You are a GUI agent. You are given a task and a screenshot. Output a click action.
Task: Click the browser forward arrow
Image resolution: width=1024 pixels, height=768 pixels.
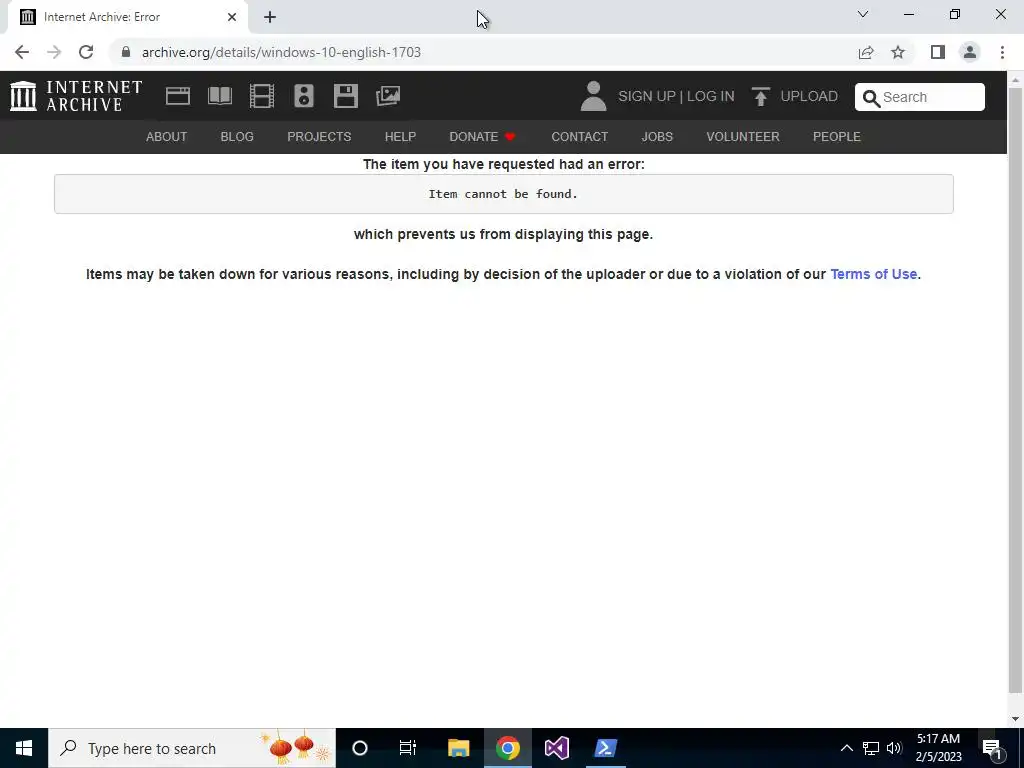tap(54, 52)
